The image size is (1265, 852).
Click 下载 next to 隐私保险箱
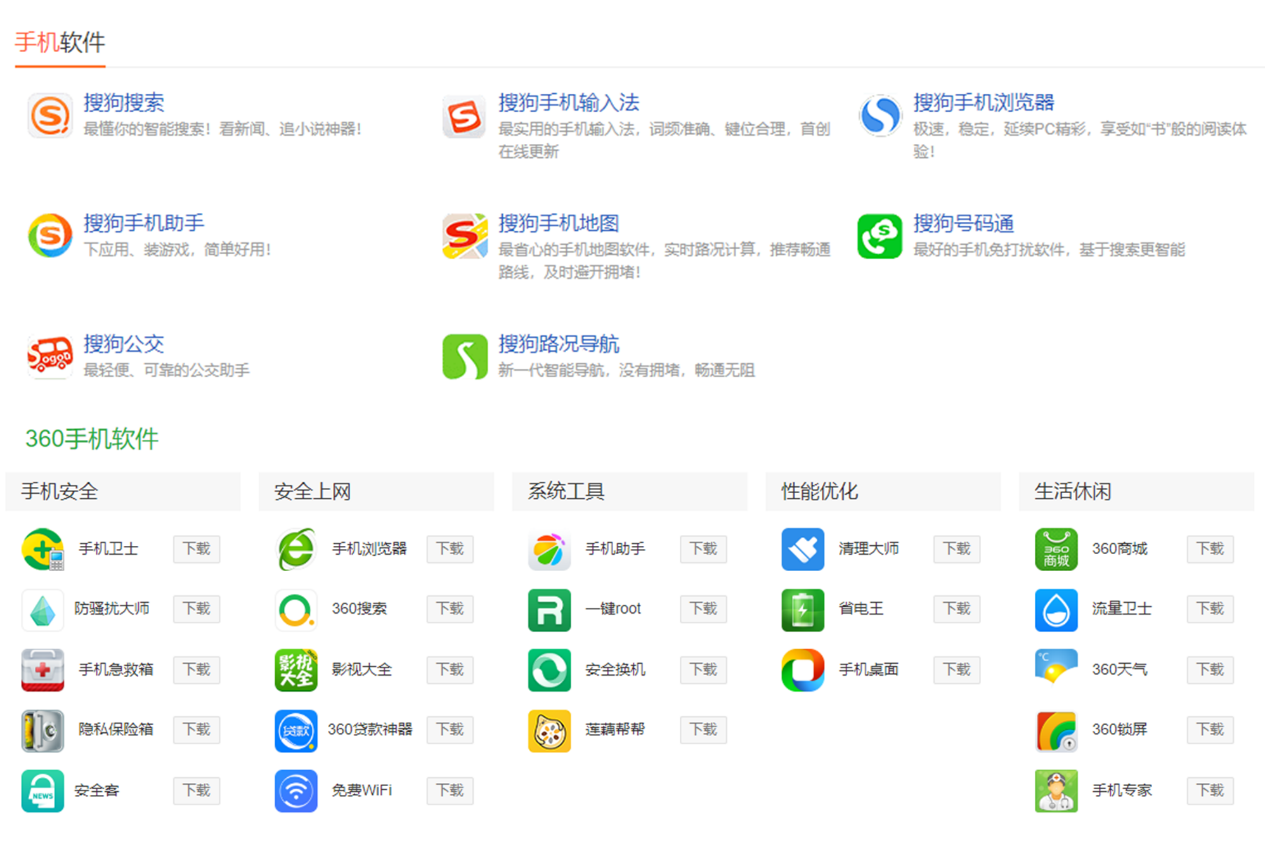[197, 730]
